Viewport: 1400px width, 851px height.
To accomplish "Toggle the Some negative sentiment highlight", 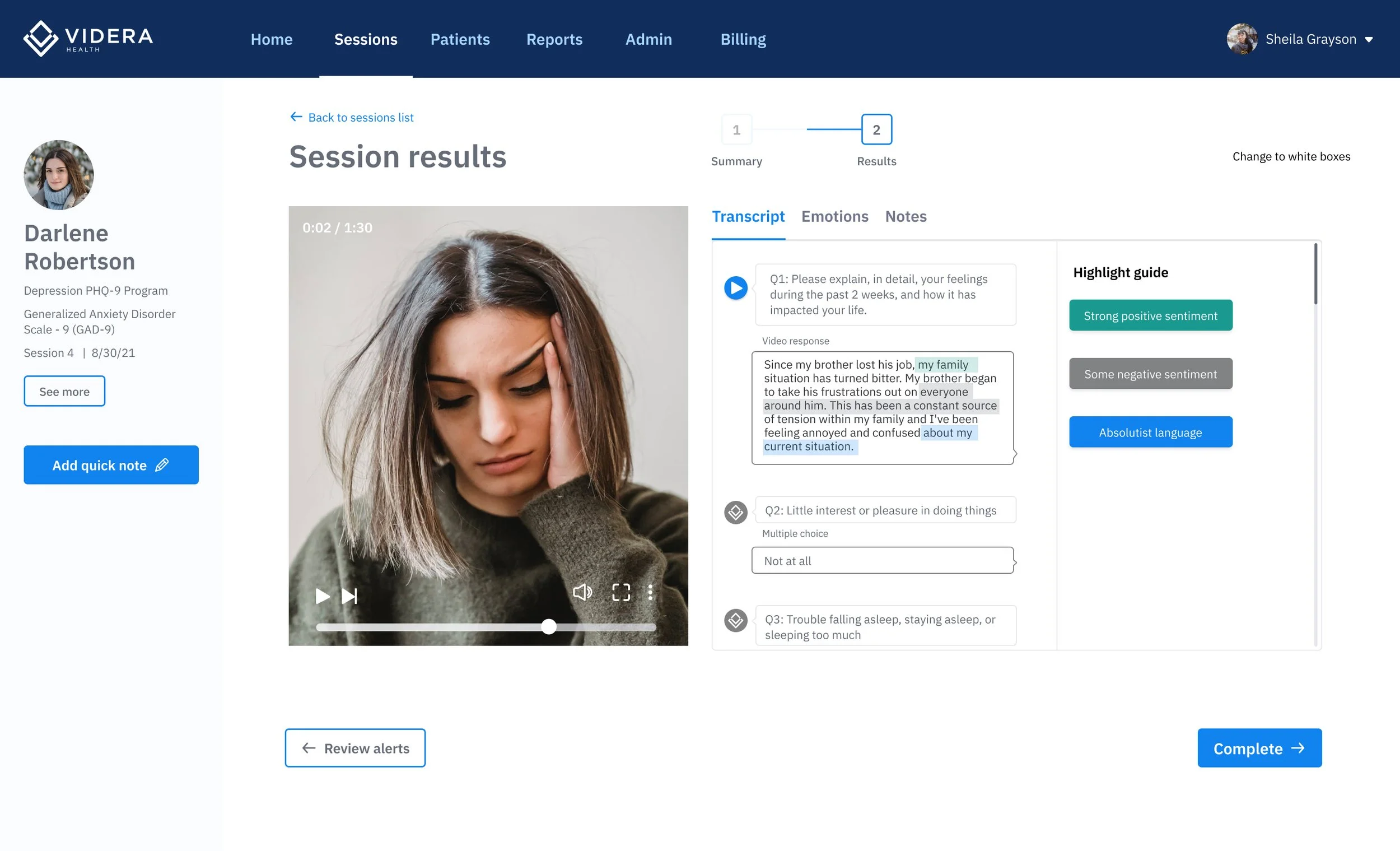I will [1150, 374].
